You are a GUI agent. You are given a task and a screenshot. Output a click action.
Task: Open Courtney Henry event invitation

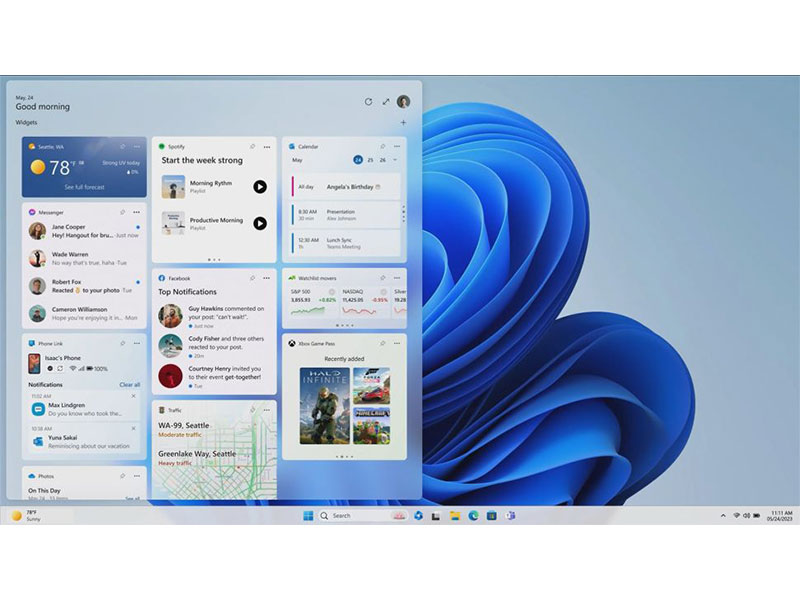tap(214, 376)
